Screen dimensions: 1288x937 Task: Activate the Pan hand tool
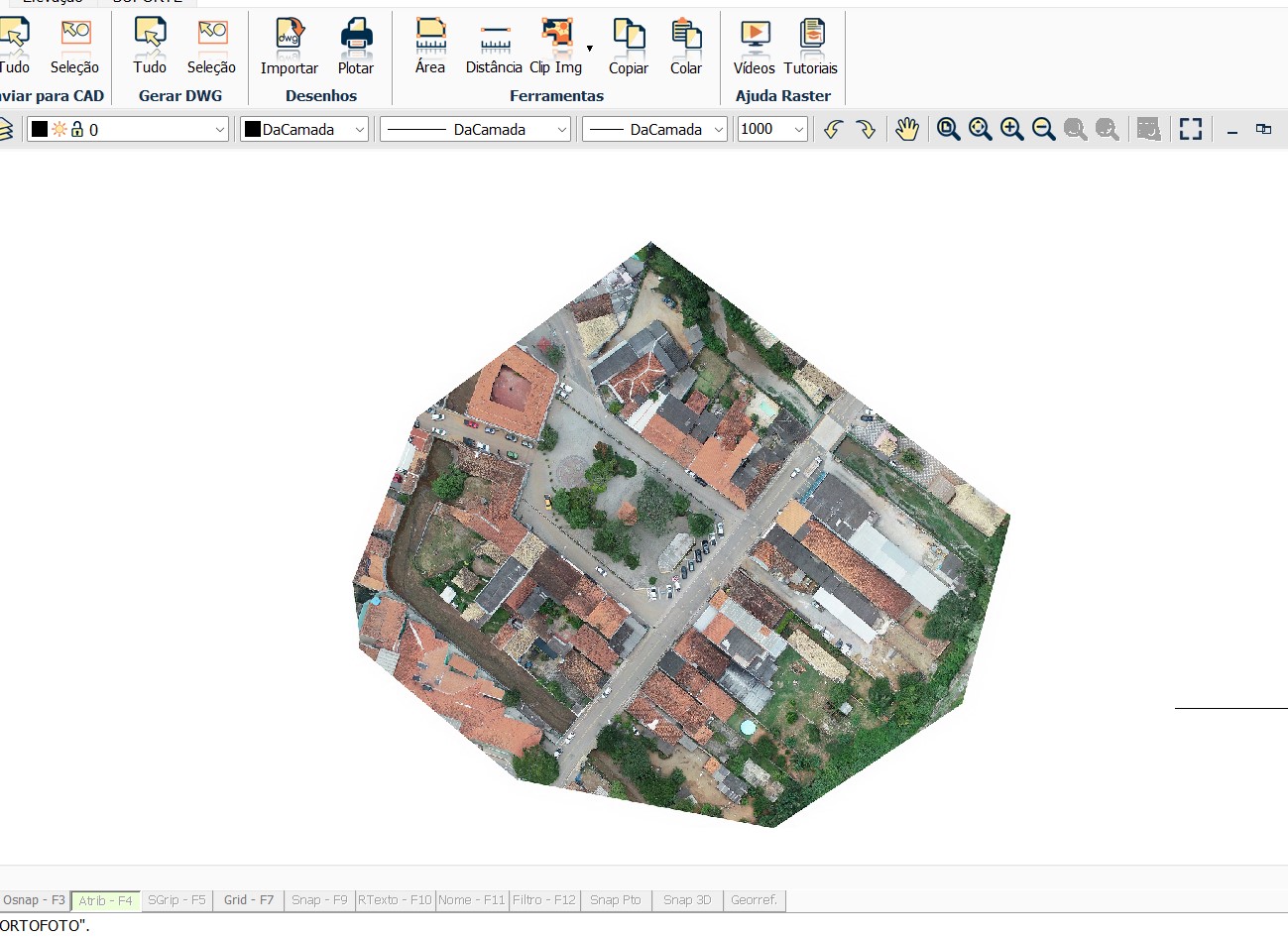pos(905,129)
